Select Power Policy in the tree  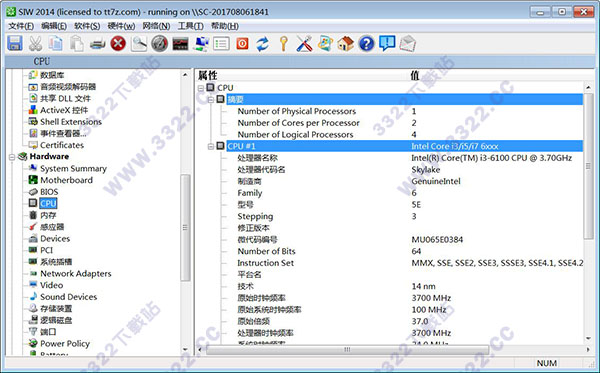point(65,344)
